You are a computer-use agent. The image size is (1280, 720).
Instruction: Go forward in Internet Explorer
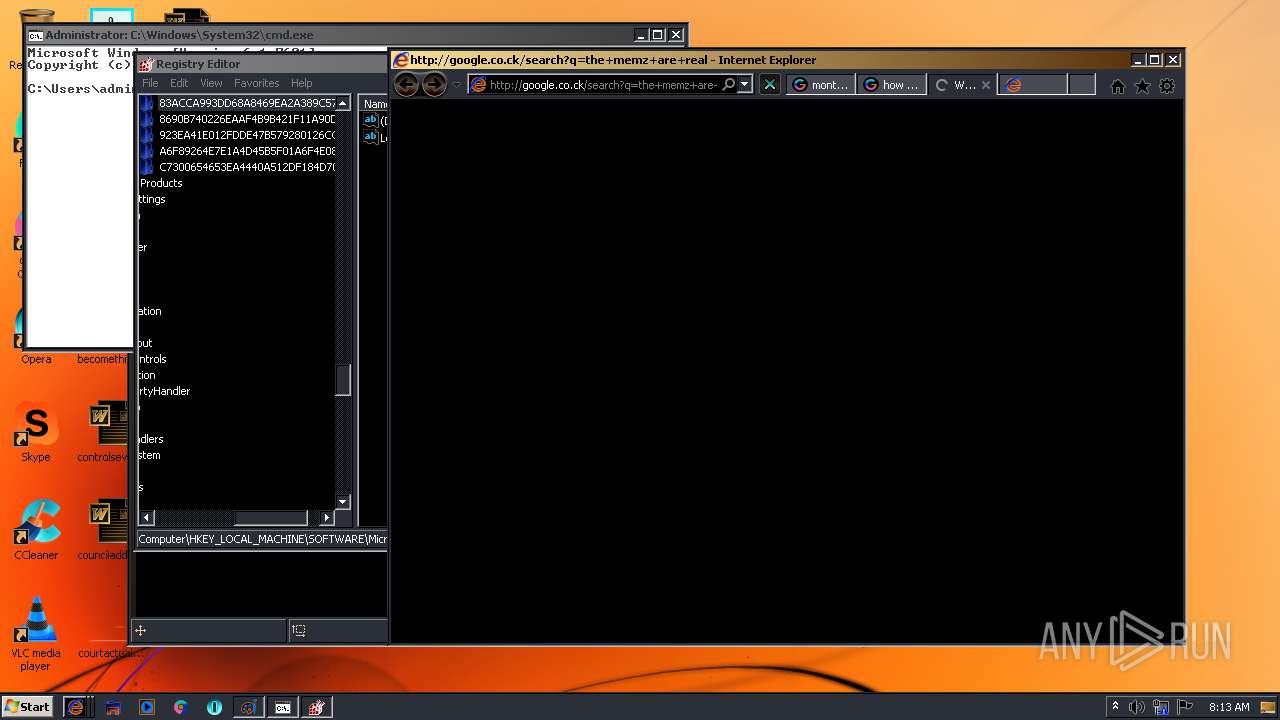(x=434, y=84)
